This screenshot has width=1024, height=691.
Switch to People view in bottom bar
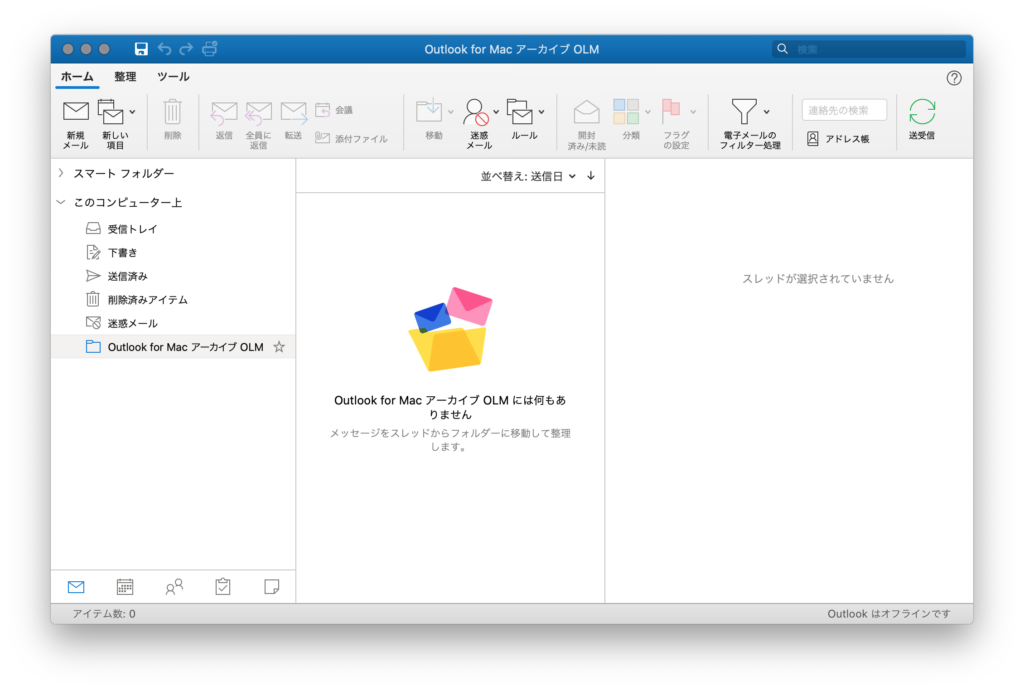[x=174, y=587]
